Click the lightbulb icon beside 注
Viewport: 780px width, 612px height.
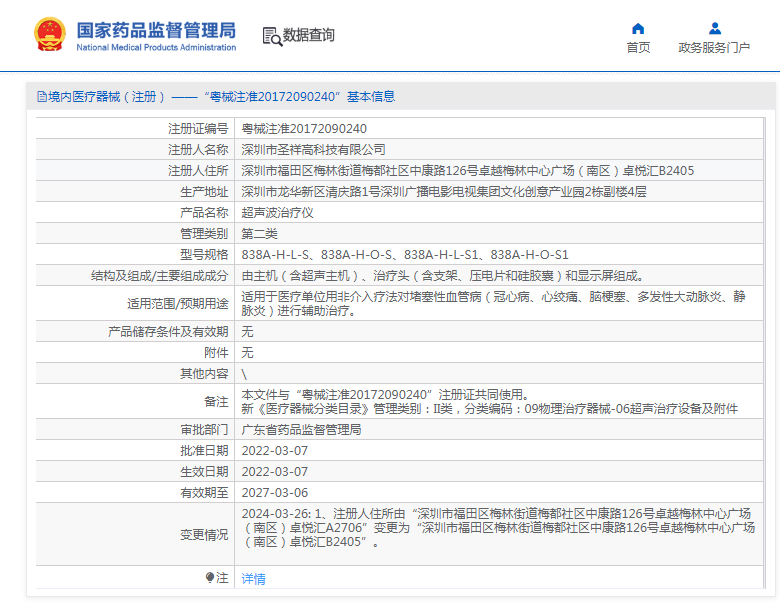tap(210, 578)
